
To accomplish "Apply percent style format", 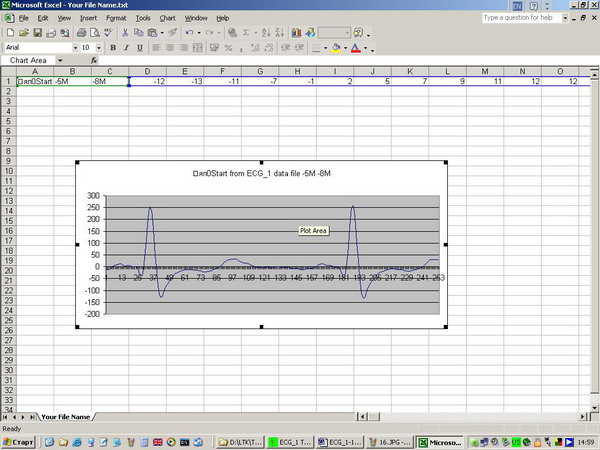I will coord(228,48).
